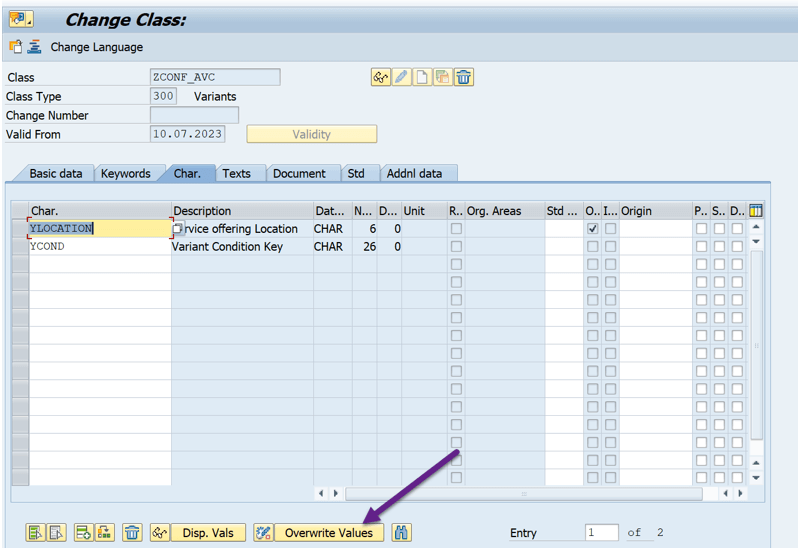Click the Change class pencil icon

(402, 77)
